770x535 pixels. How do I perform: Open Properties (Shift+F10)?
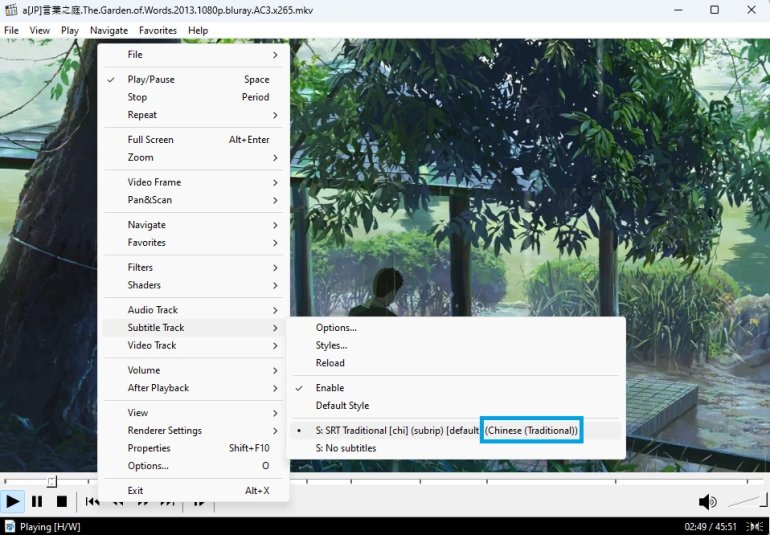coord(193,448)
